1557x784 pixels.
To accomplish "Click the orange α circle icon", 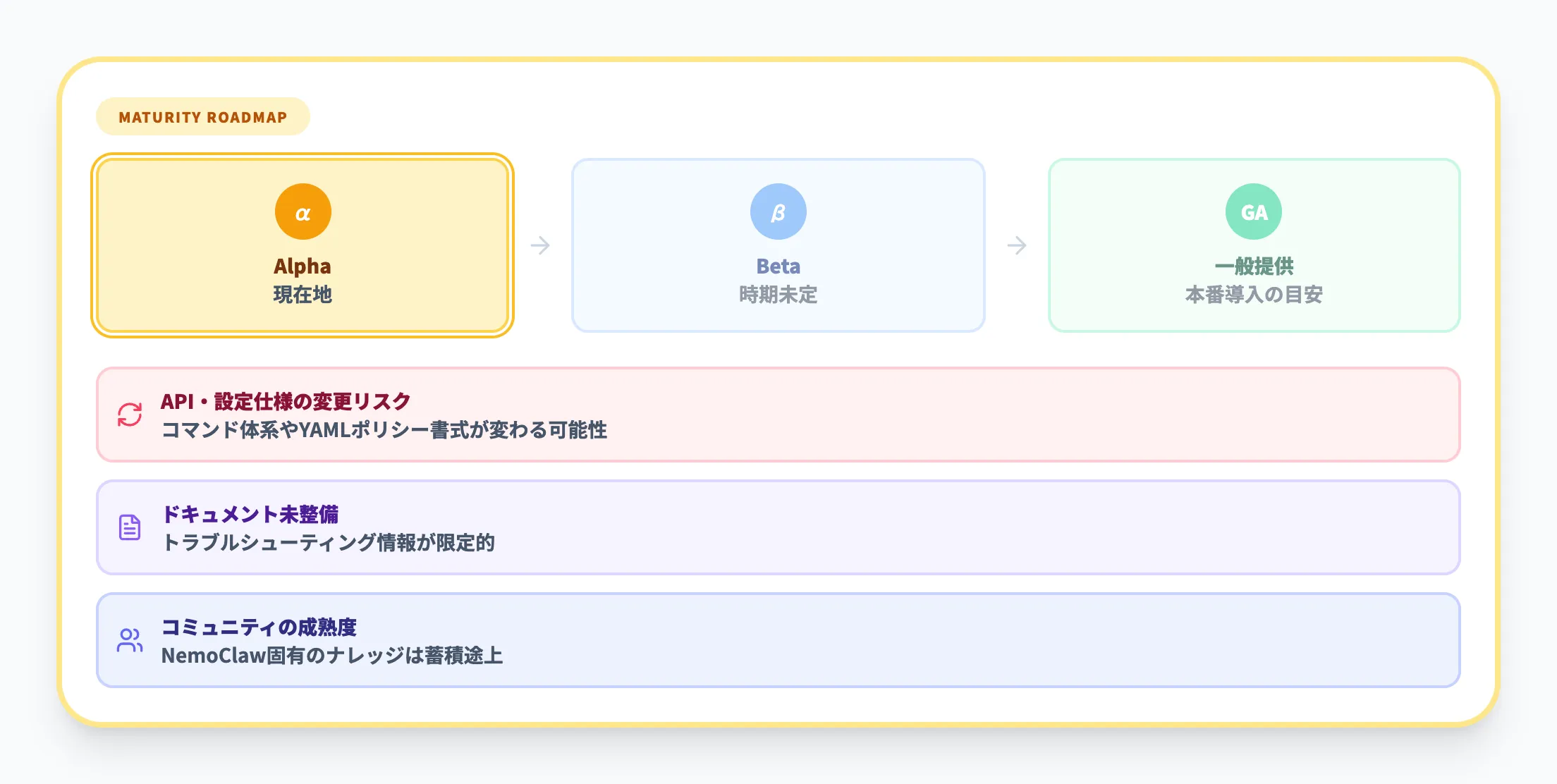I will pos(303,210).
